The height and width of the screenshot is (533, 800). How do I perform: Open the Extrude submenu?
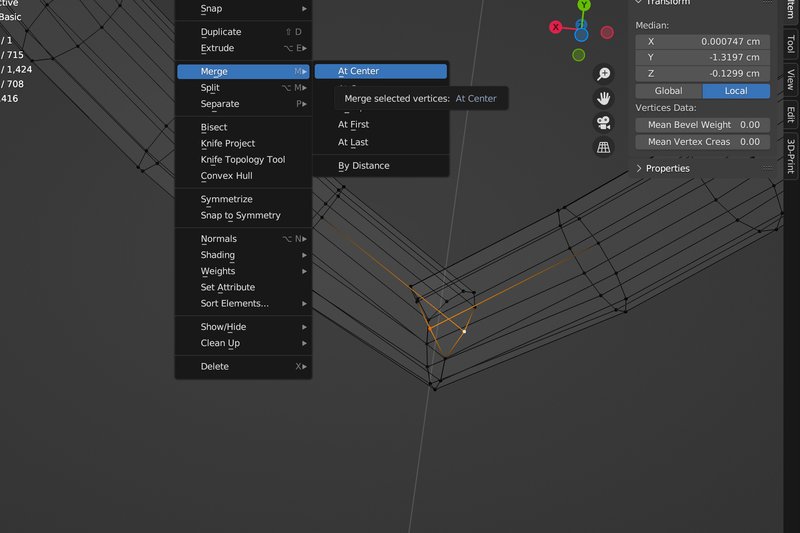(x=243, y=48)
